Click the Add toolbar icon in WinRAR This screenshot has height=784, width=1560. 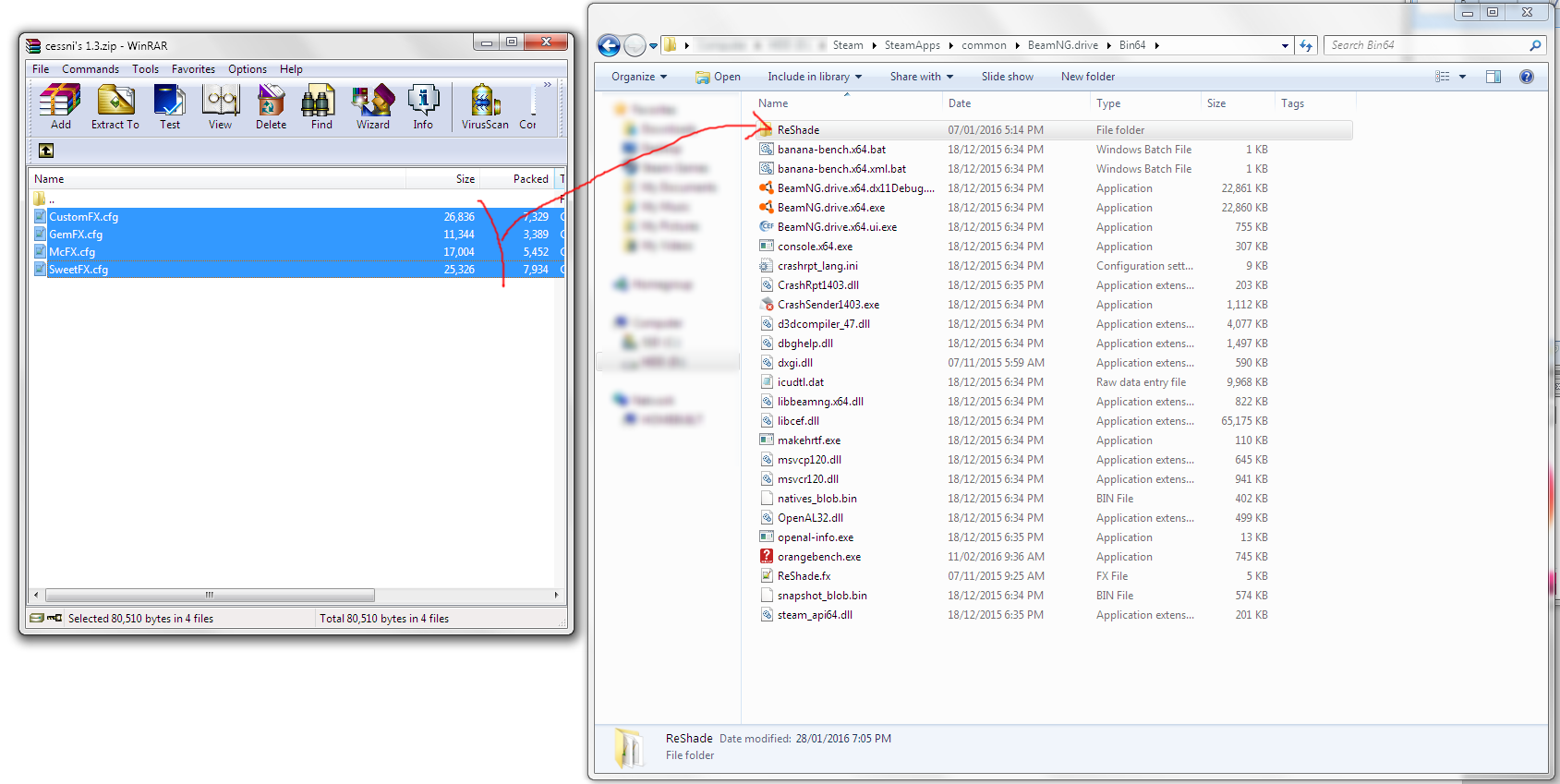(x=61, y=106)
